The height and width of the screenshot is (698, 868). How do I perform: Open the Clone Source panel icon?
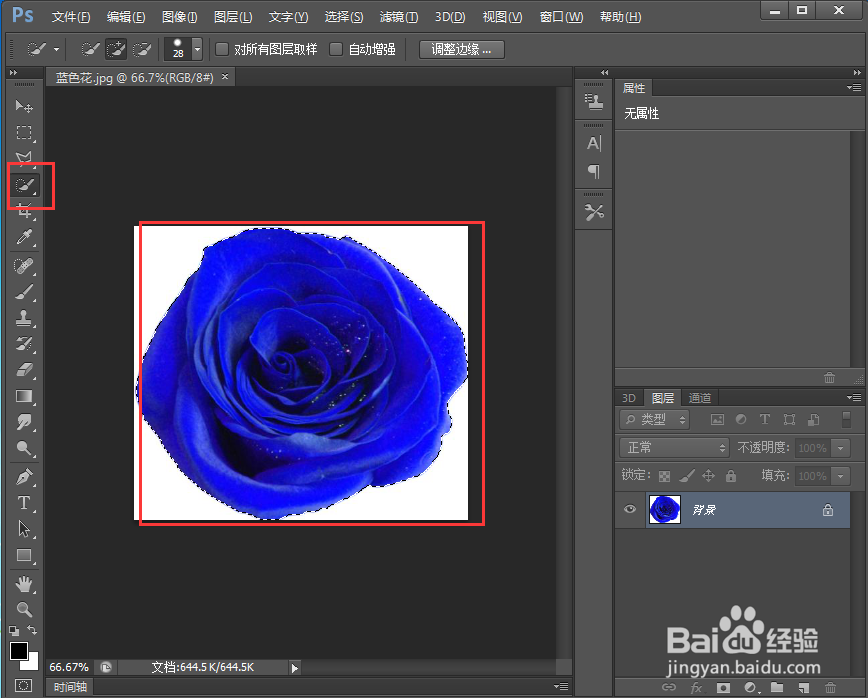(593, 102)
